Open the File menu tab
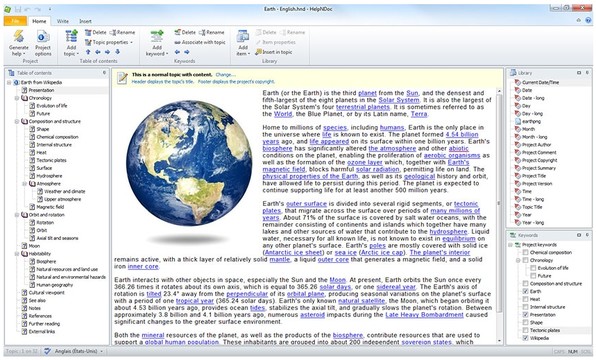The height and width of the screenshot is (360, 596). coord(15,21)
